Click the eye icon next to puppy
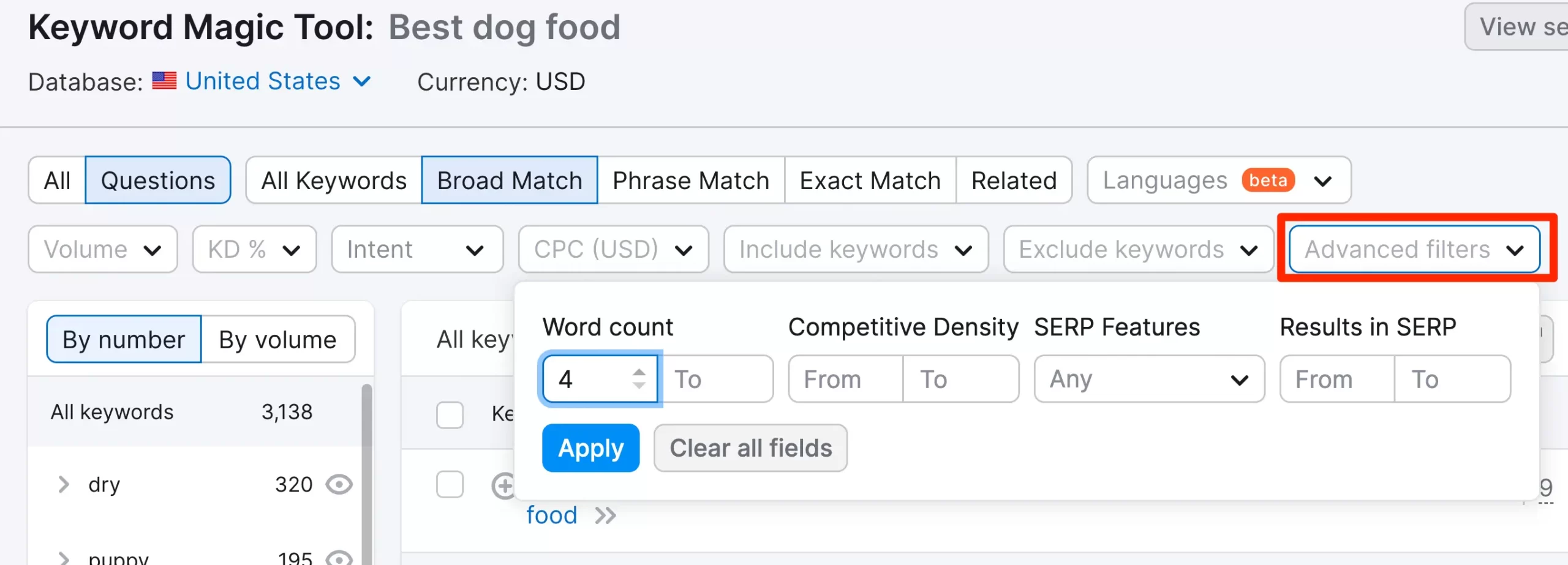This screenshot has height=565, width=1568. [339, 558]
